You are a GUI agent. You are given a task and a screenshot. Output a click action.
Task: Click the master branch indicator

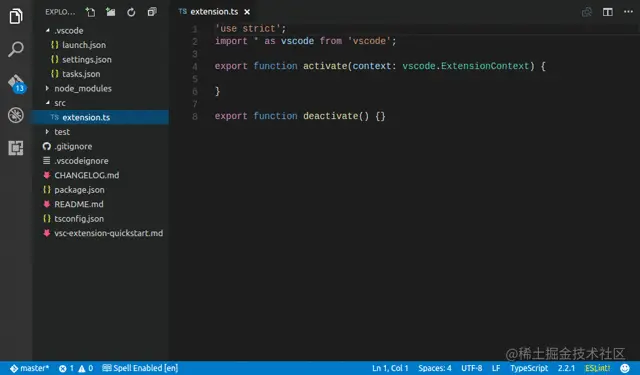pos(29,368)
